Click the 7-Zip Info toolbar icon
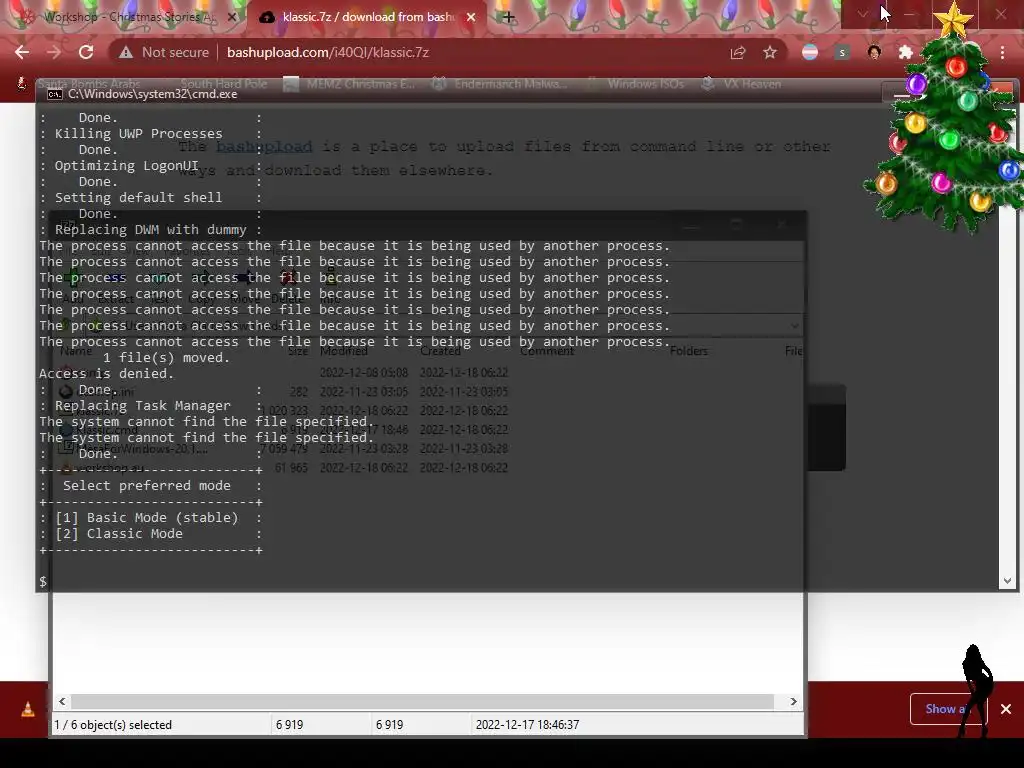The image size is (1024, 768). pyautogui.click(x=329, y=278)
